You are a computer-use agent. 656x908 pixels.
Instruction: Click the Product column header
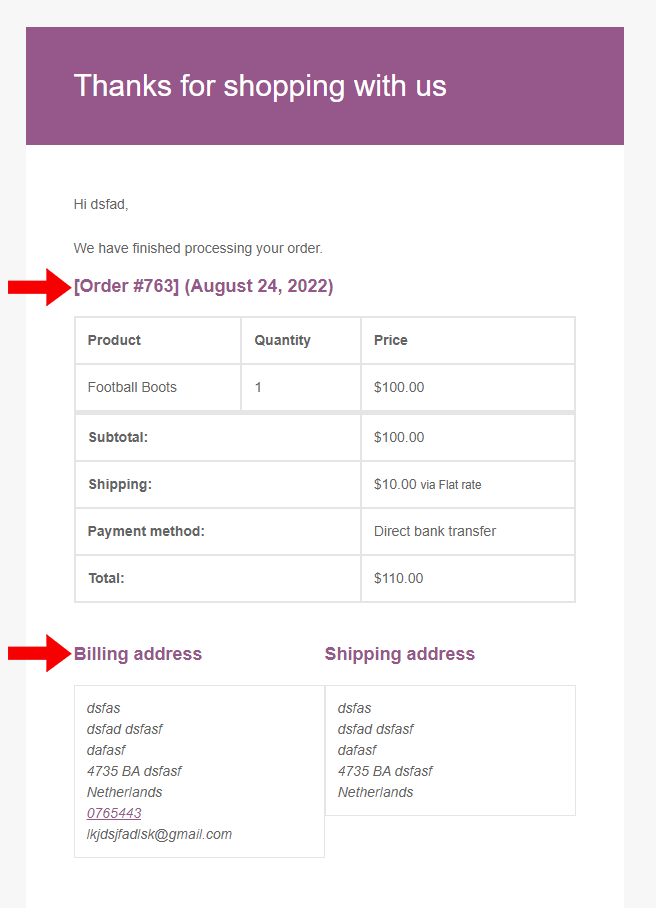pyautogui.click(x=114, y=340)
